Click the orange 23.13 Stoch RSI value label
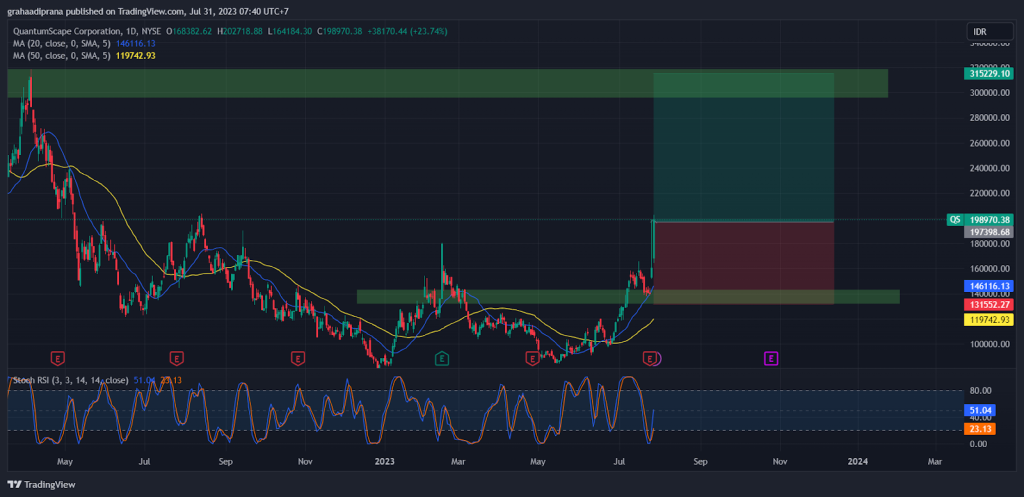Screen dimensions: 1024x497 980,428
